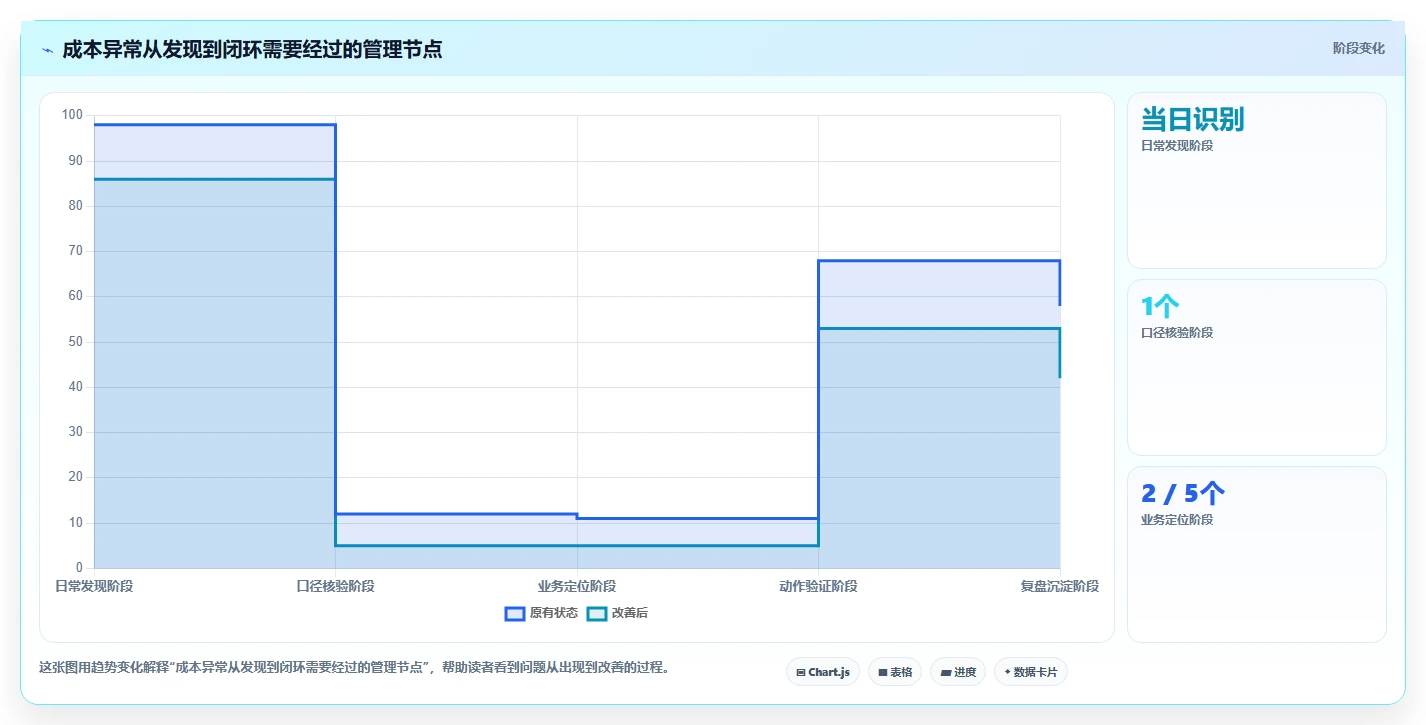Click the 复盘沉淀阶段 x-axis label
1426x725 pixels.
coord(1060,586)
